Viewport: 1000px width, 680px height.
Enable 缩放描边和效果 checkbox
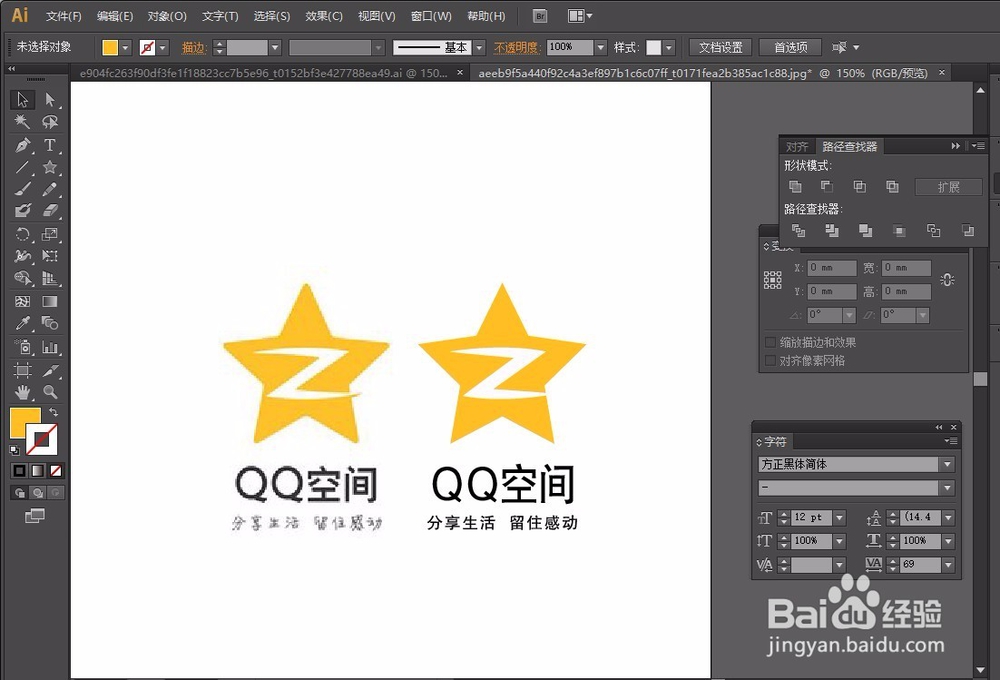click(x=770, y=342)
